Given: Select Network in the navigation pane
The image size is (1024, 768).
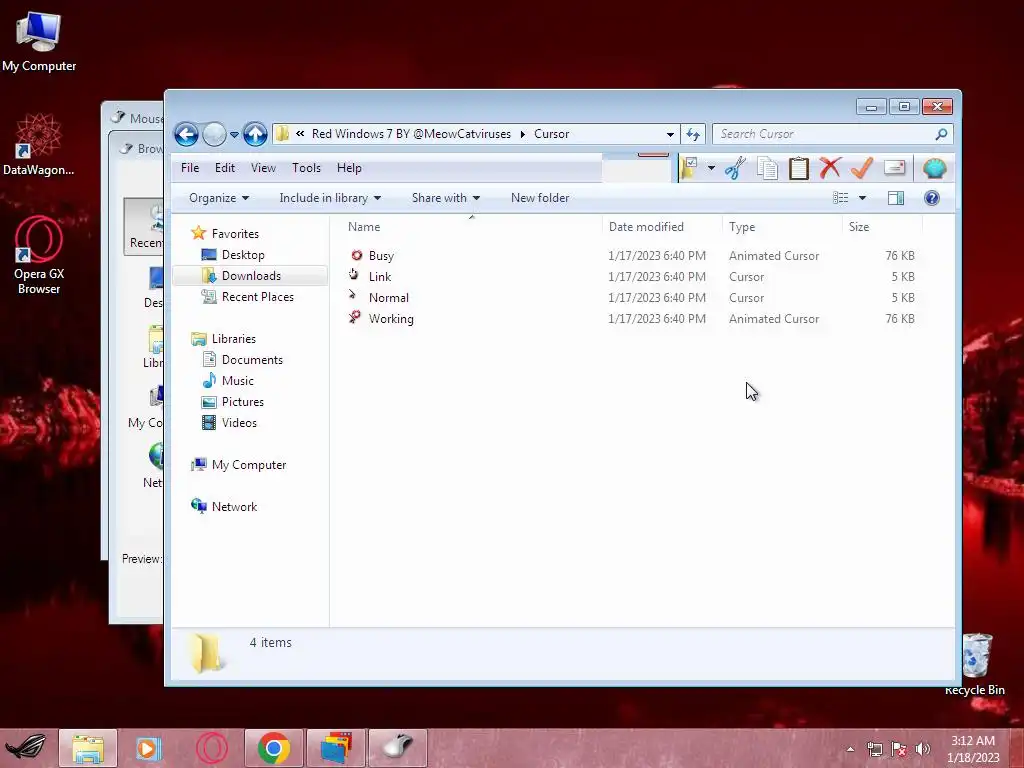Looking at the screenshot, I should pyautogui.click(x=234, y=507).
